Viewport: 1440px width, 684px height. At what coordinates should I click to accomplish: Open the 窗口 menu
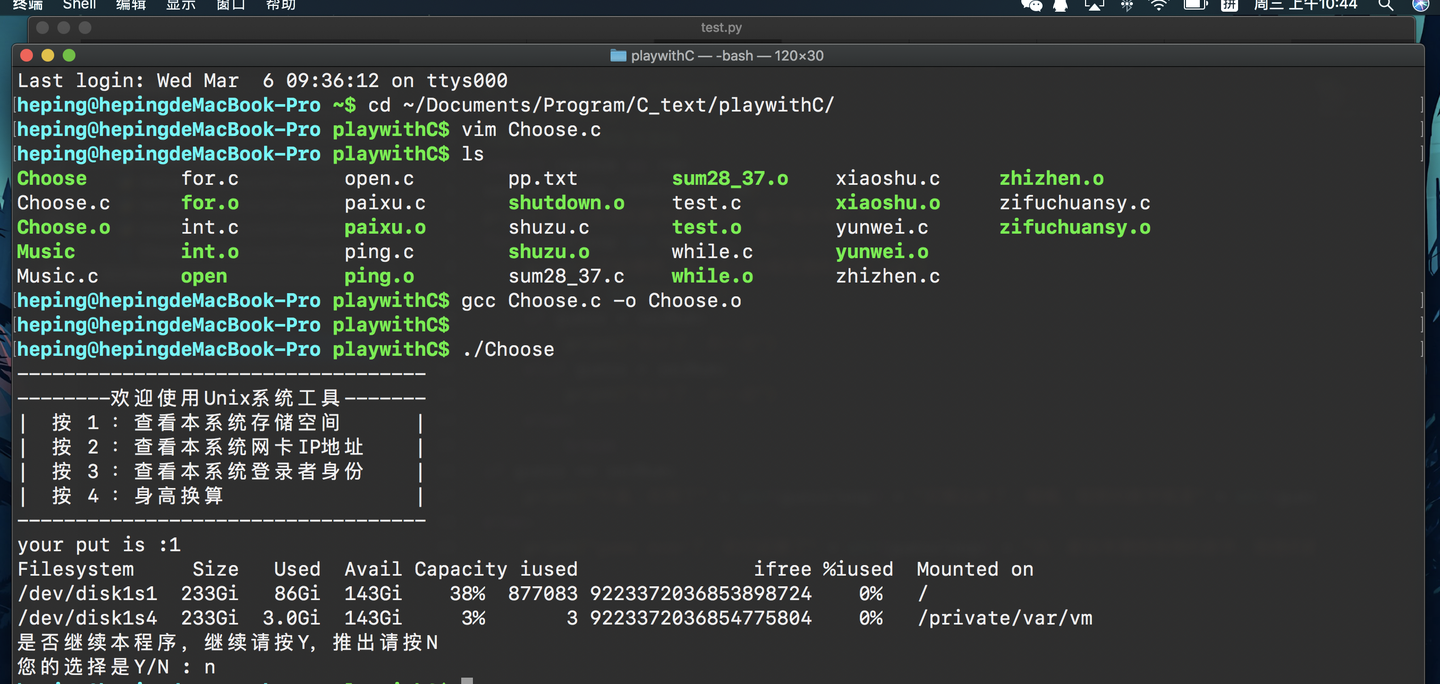tap(231, 5)
